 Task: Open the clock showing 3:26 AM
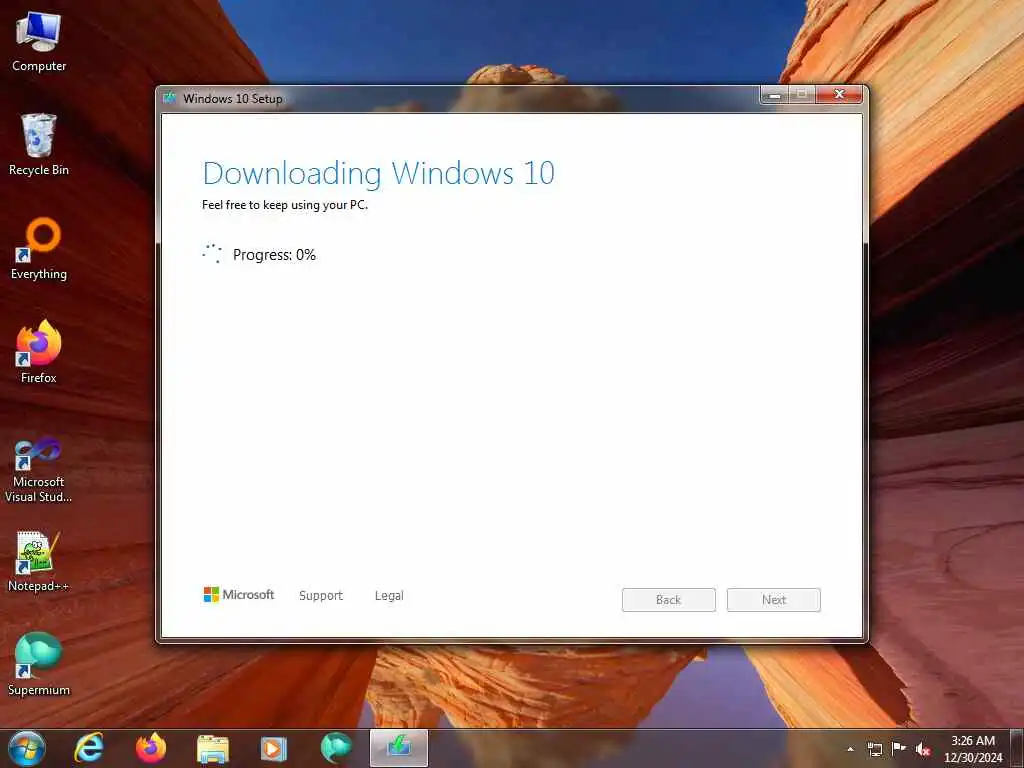pyautogui.click(x=972, y=749)
